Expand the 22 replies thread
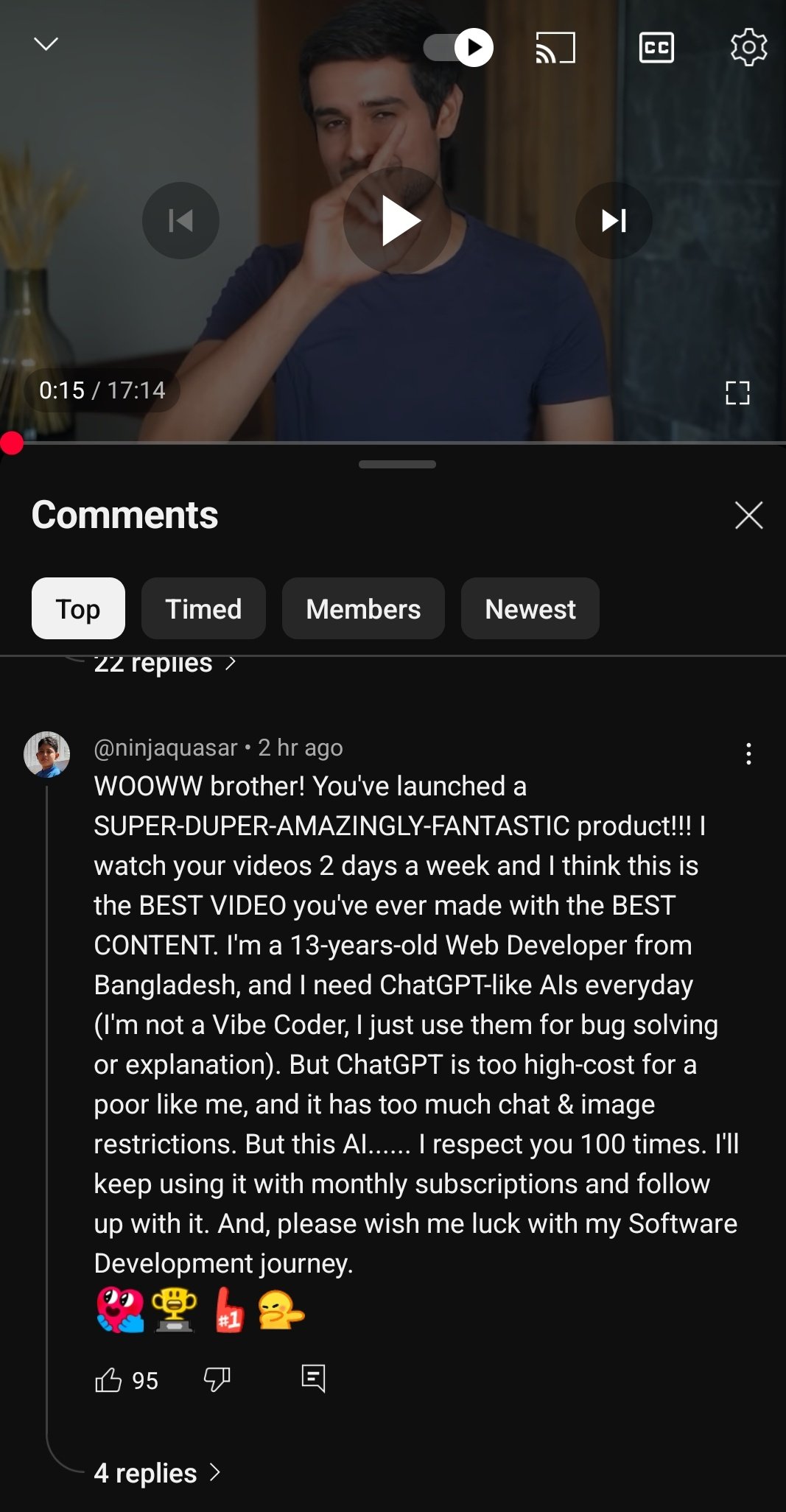The height and width of the screenshot is (1512, 786). [x=165, y=664]
